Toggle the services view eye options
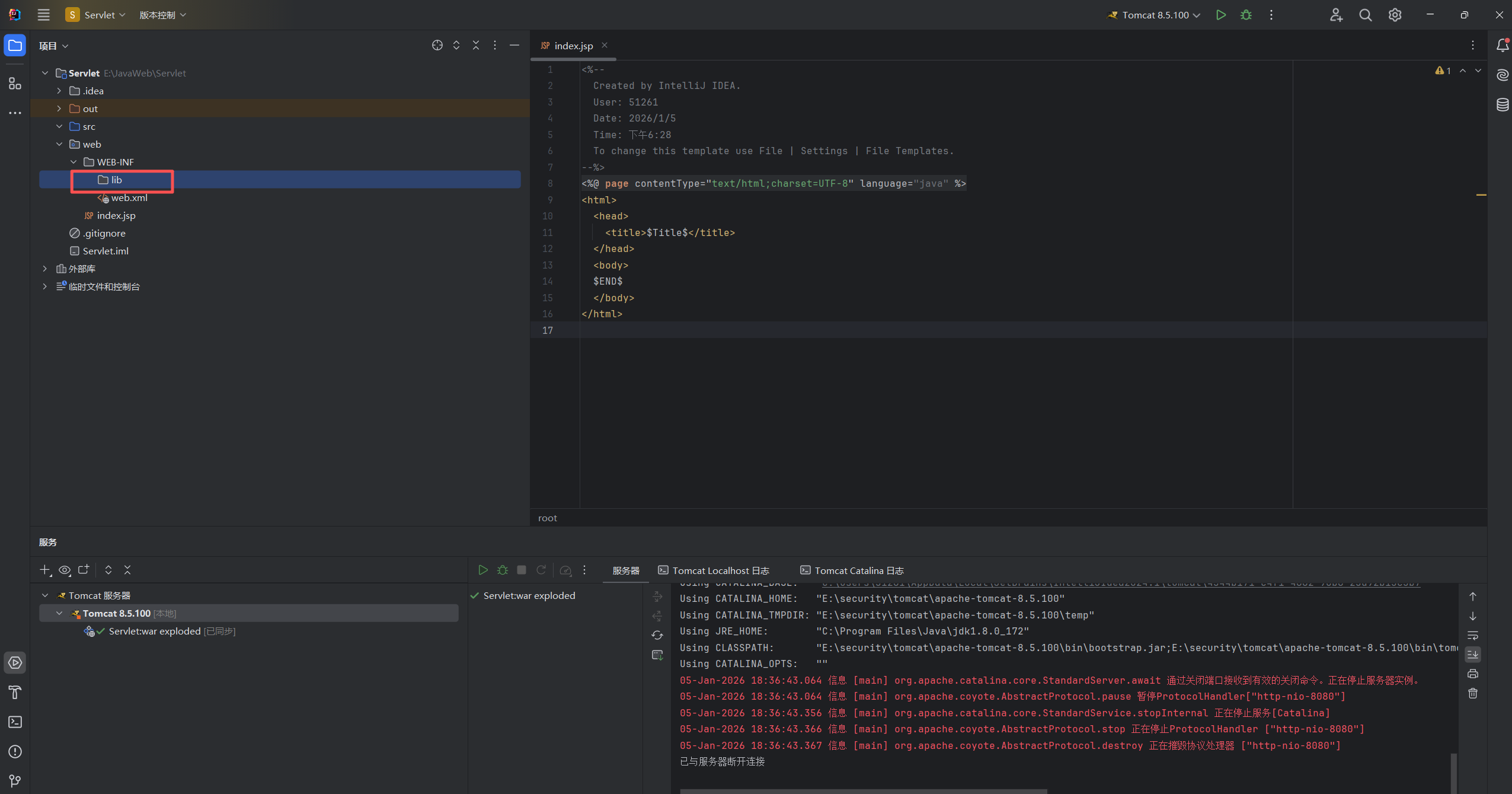This screenshot has width=1512, height=794. (x=65, y=570)
